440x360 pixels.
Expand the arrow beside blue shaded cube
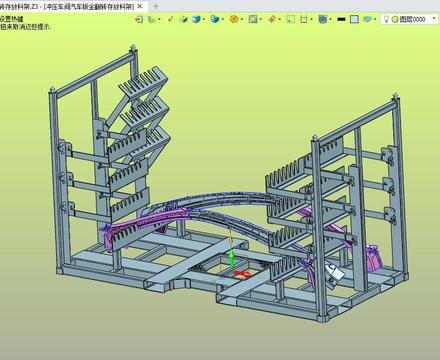(x=204, y=19)
